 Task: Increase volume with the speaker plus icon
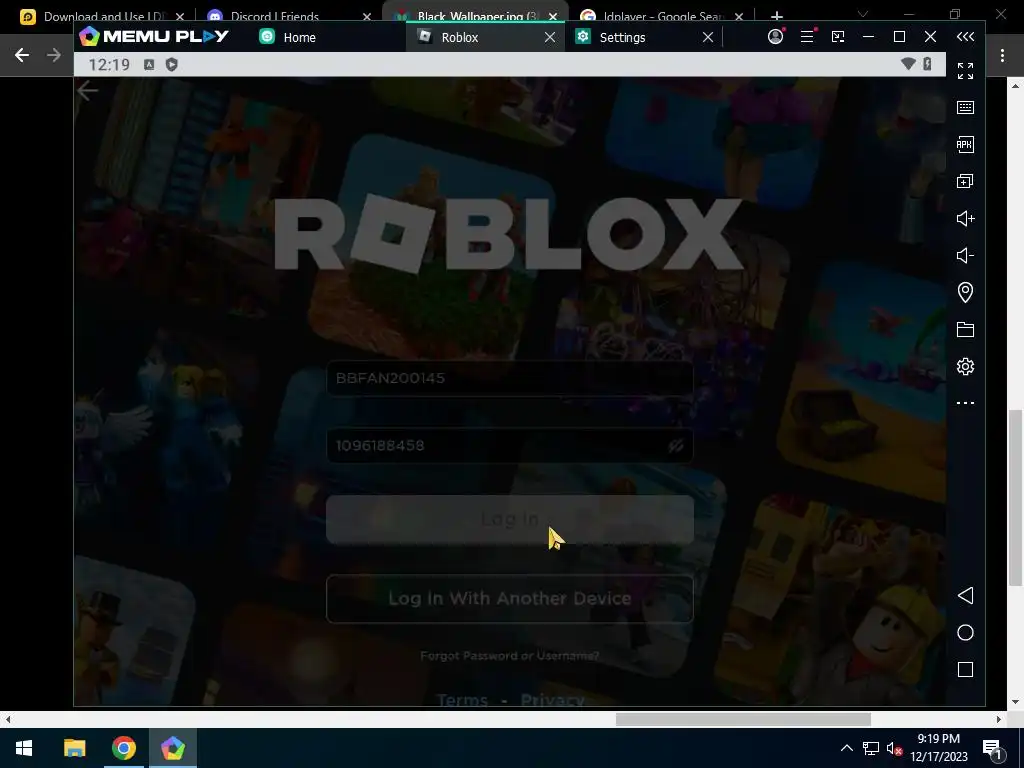coord(965,218)
